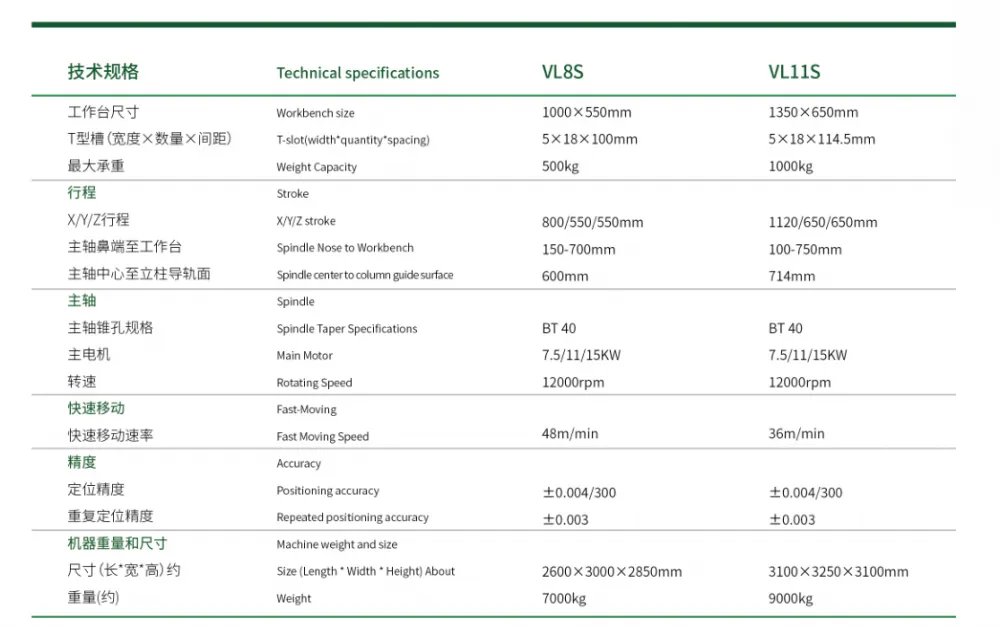
Task: Click the '1120/650/650mm' value
Action: (x=823, y=222)
